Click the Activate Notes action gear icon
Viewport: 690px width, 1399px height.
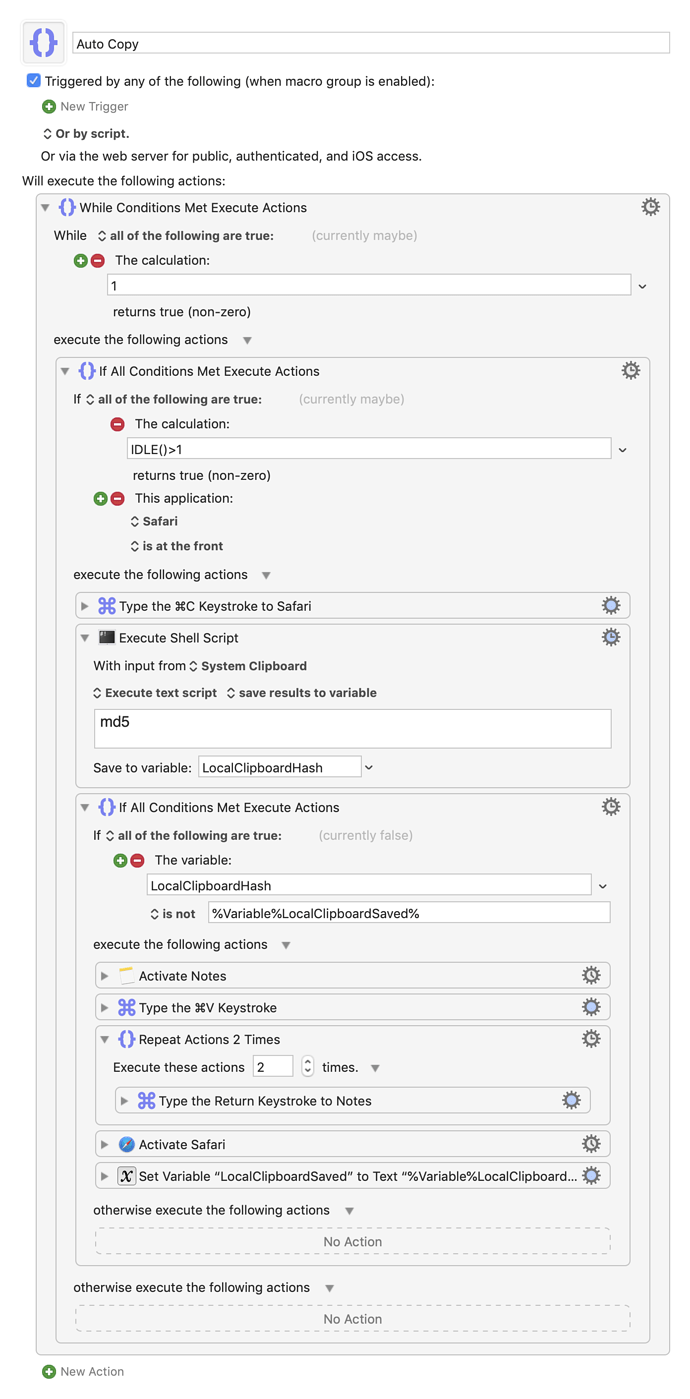pyautogui.click(x=591, y=975)
